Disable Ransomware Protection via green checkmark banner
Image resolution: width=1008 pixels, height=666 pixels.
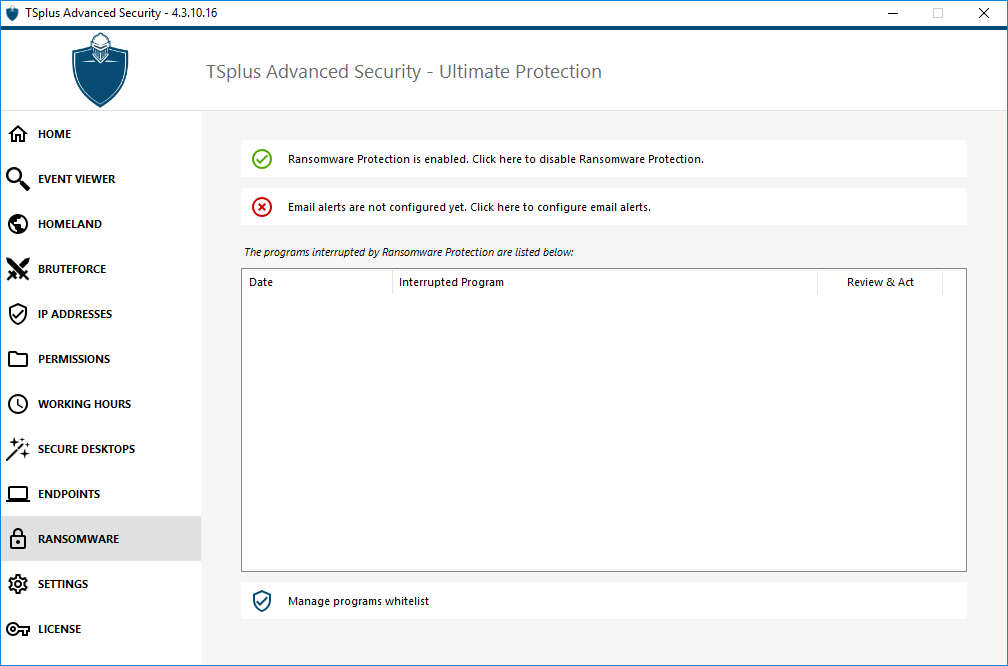point(495,159)
